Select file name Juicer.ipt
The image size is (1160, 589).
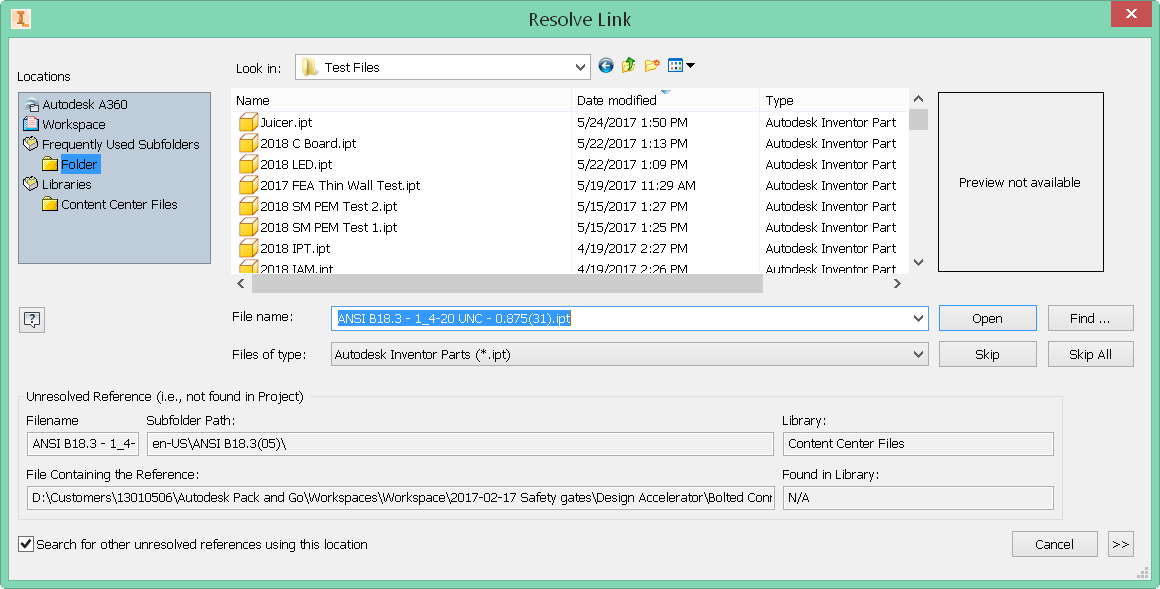(286, 123)
